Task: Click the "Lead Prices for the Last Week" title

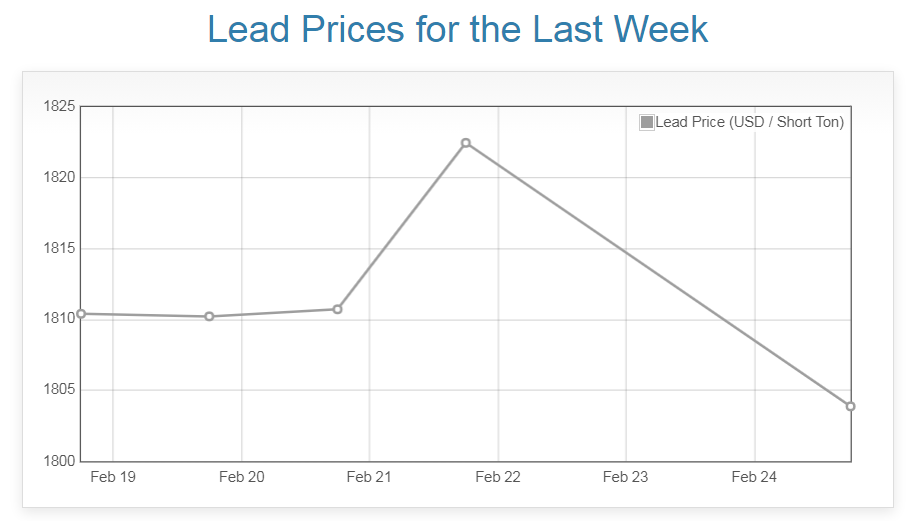Action: tap(458, 29)
